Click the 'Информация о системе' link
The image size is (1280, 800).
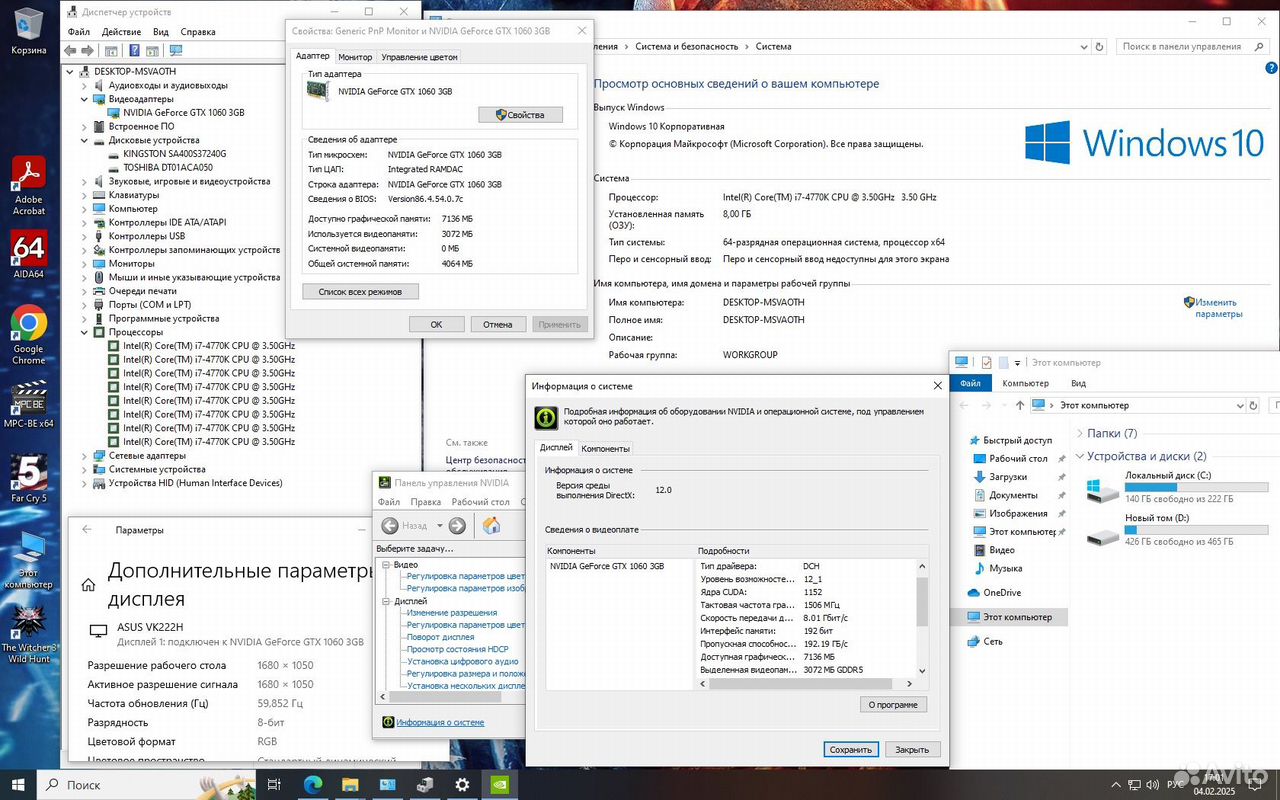click(440, 722)
